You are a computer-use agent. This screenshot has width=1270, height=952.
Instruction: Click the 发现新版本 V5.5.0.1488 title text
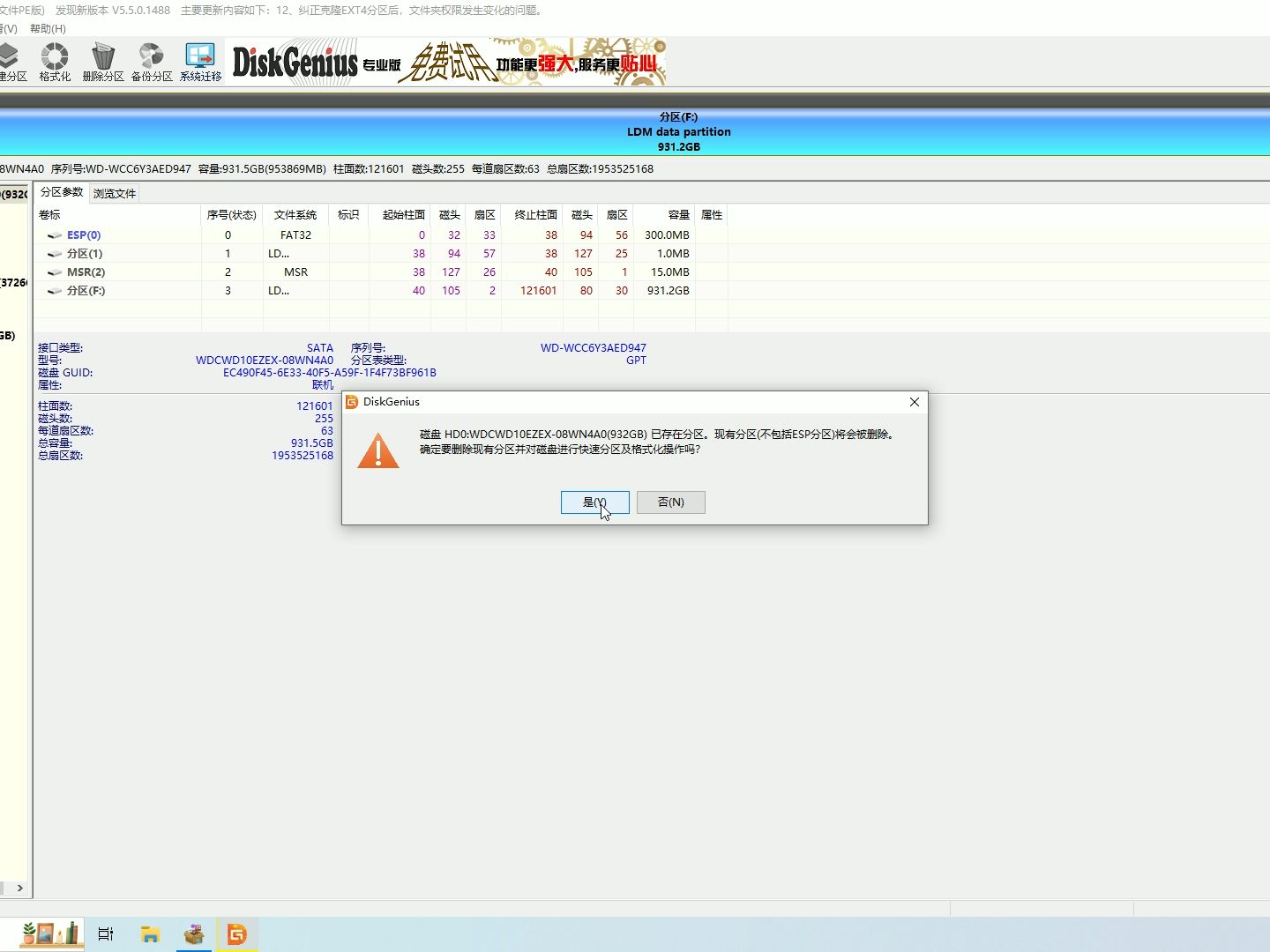pos(113,11)
